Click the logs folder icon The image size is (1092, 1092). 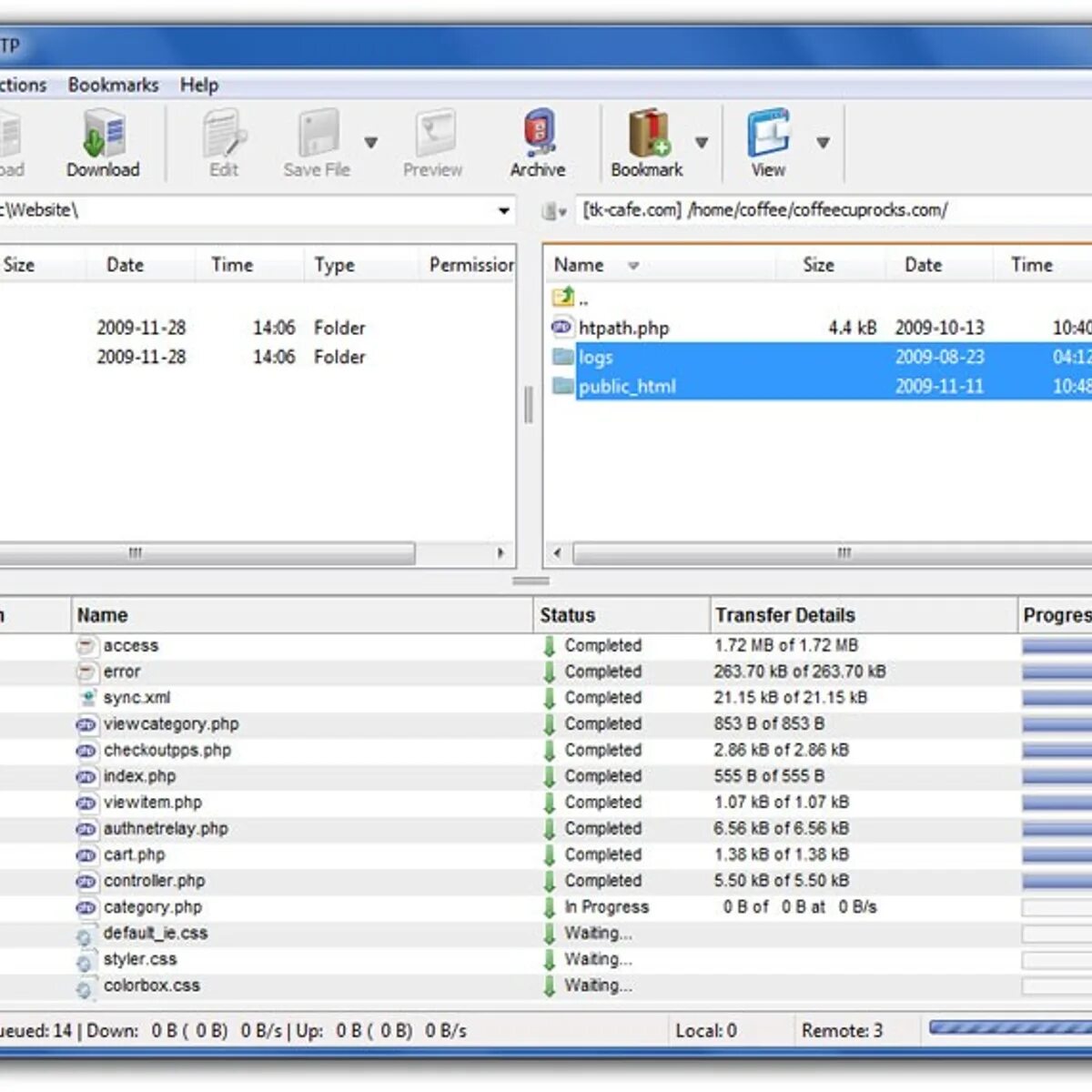(563, 356)
